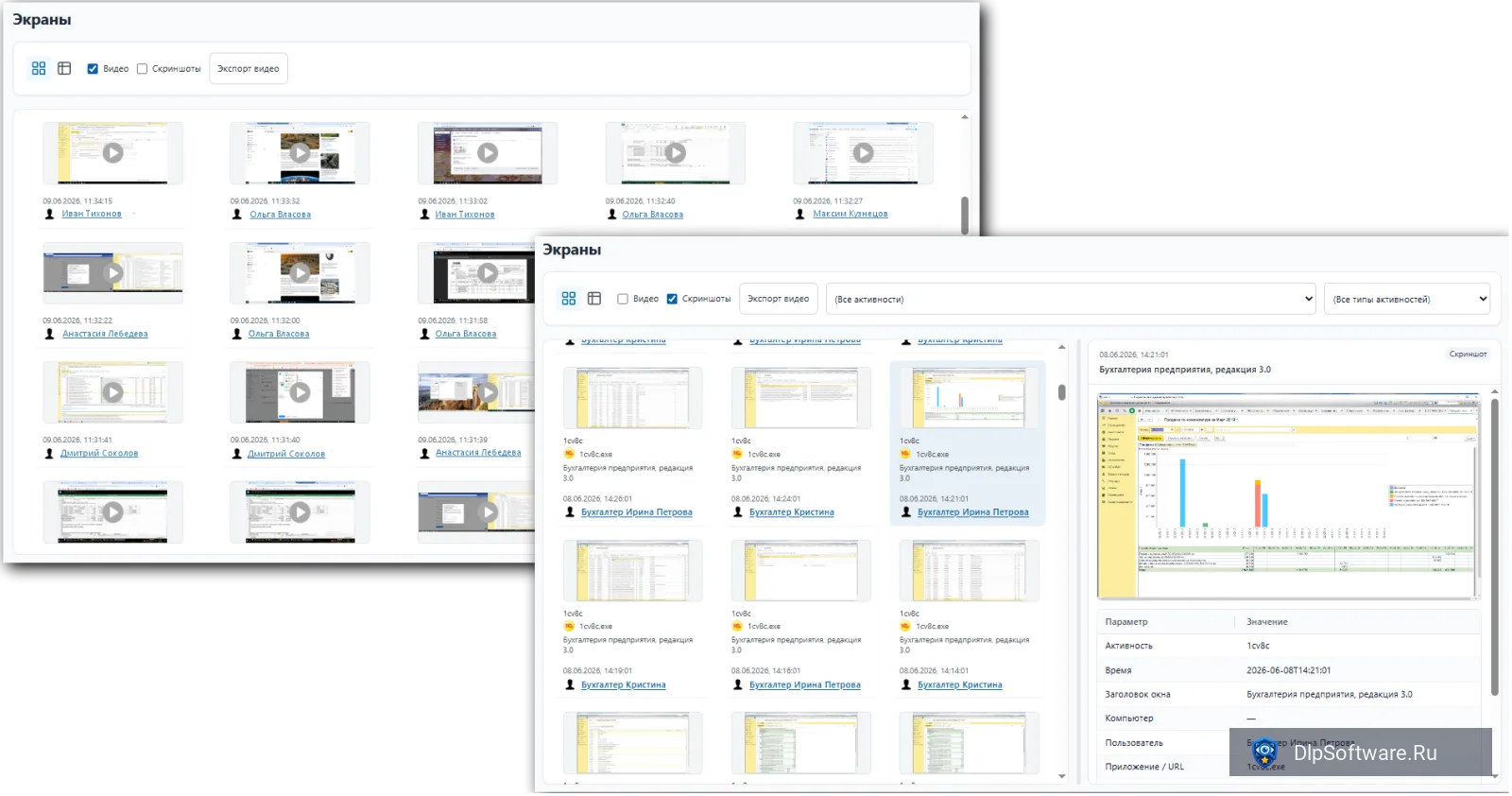The width and height of the screenshot is (1512, 796).
Task: Play Ольга Власова's video from 11:33:32
Action: (300, 152)
